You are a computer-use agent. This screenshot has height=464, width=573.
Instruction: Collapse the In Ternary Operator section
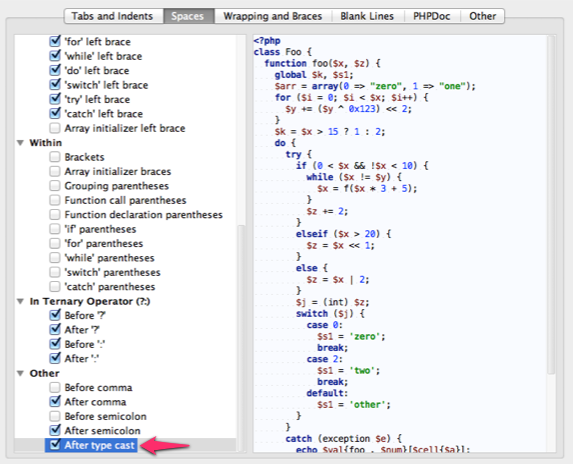(20, 301)
